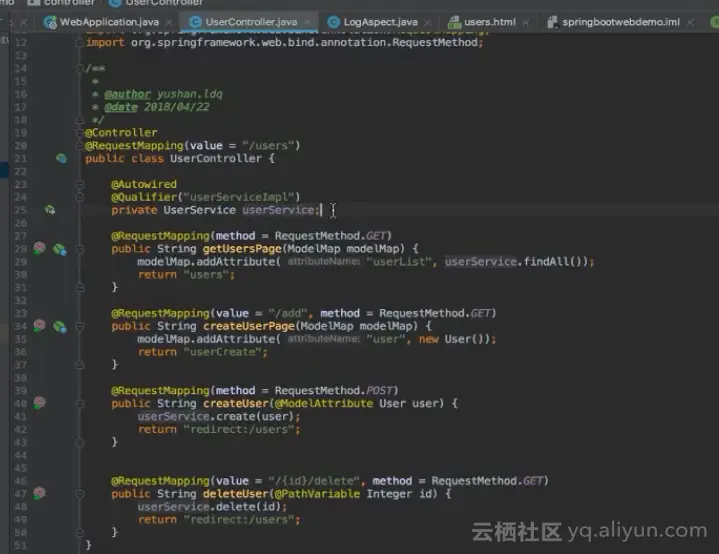The width and height of the screenshot is (719, 554).
Task: Click the "userCreate" return string
Action: [222, 352]
